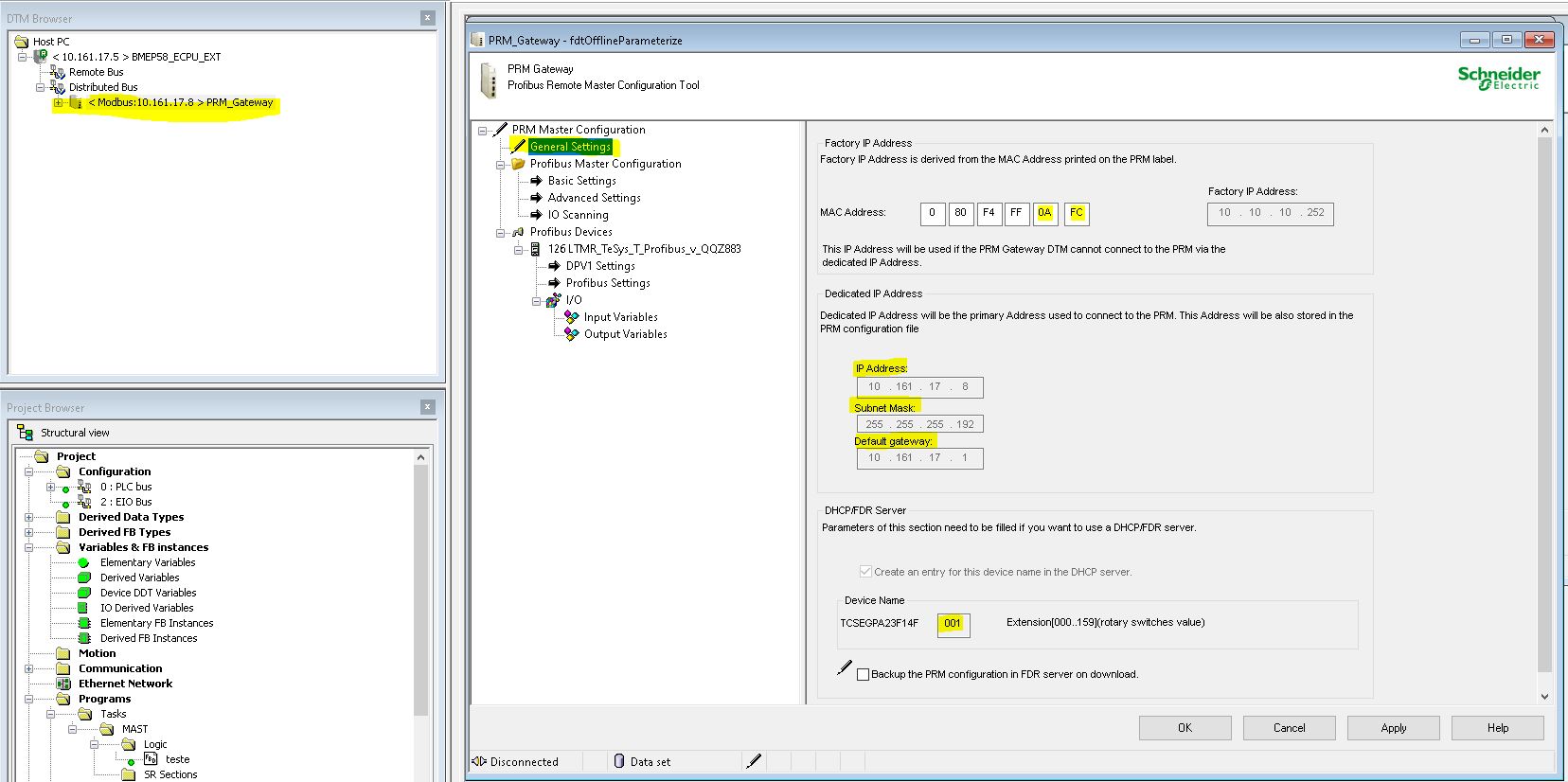Screen dimensions: 1568x782
Task: Click the Disconnected status icon
Action: coord(479,761)
